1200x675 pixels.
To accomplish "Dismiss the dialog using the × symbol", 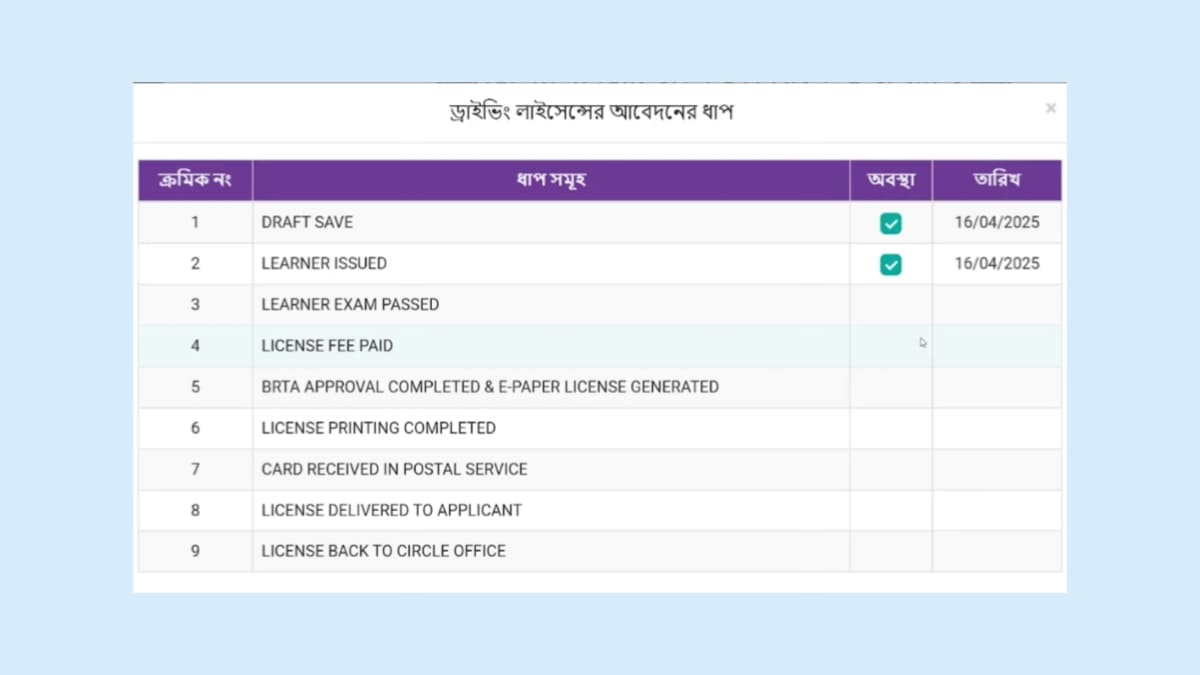I will [x=1051, y=107].
